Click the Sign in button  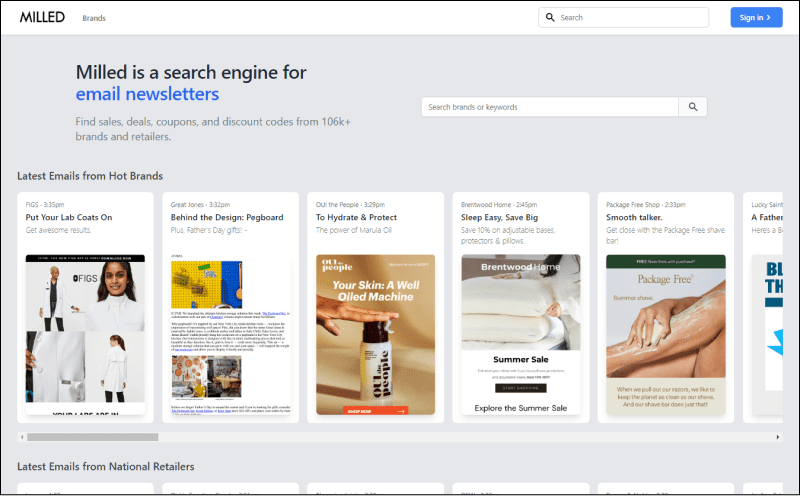[756, 17]
